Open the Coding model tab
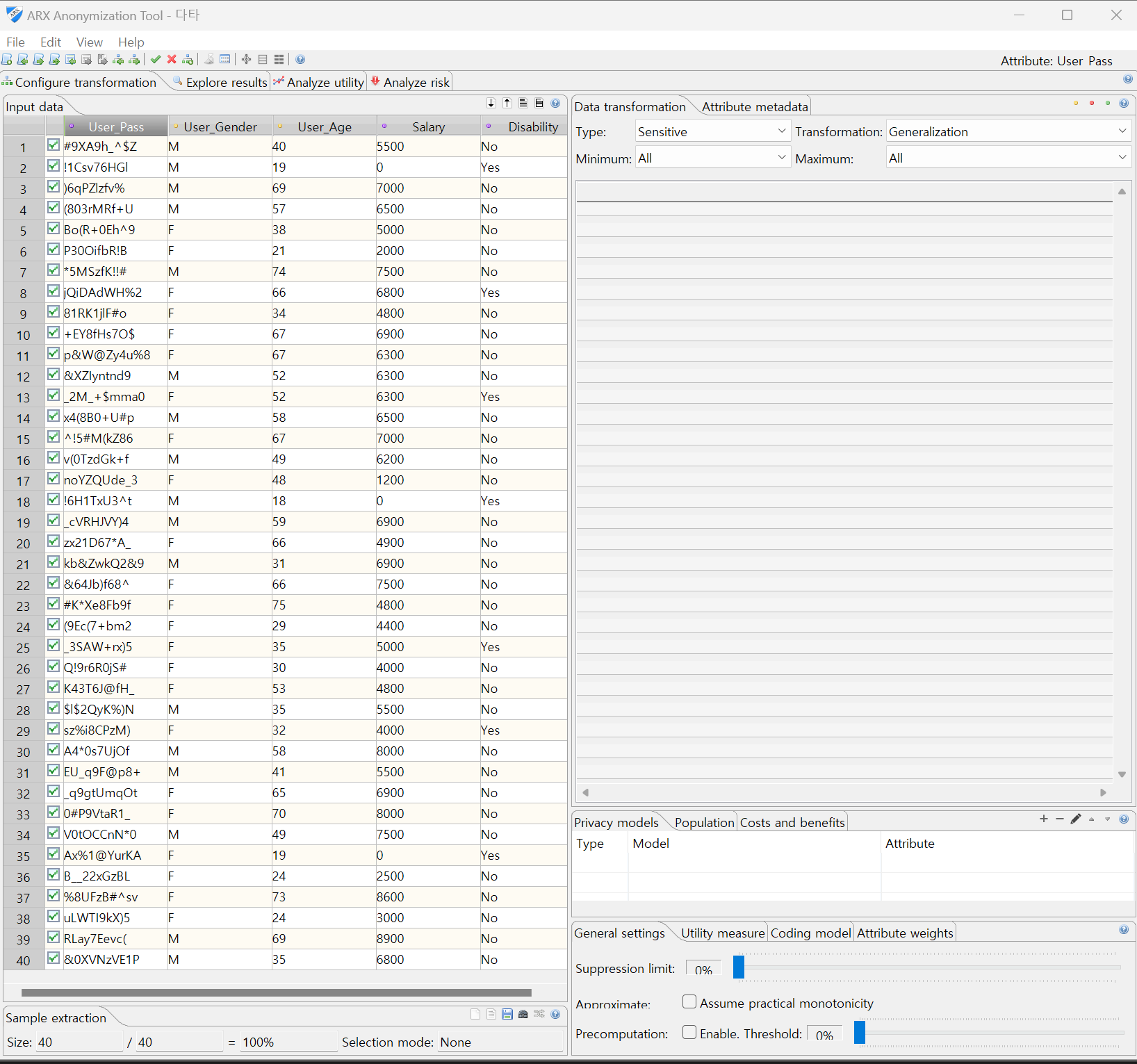This screenshot has height=1064, width=1137. pyautogui.click(x=810, y=933)
